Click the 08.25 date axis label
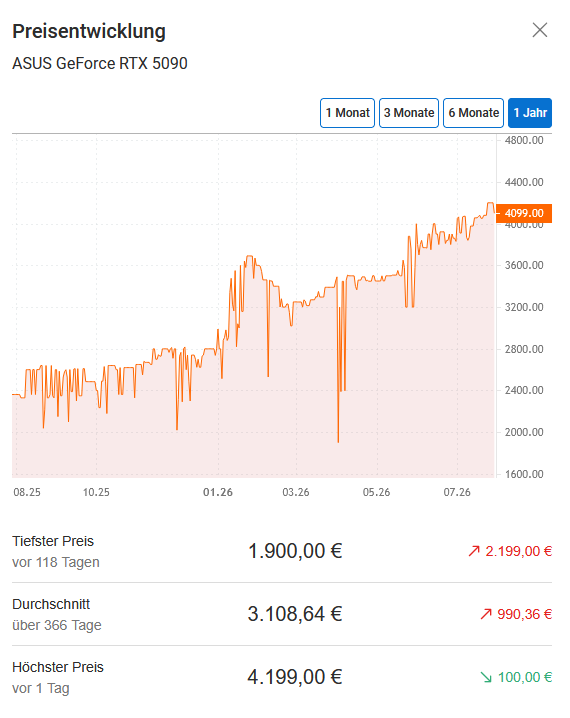 [27, 492]
